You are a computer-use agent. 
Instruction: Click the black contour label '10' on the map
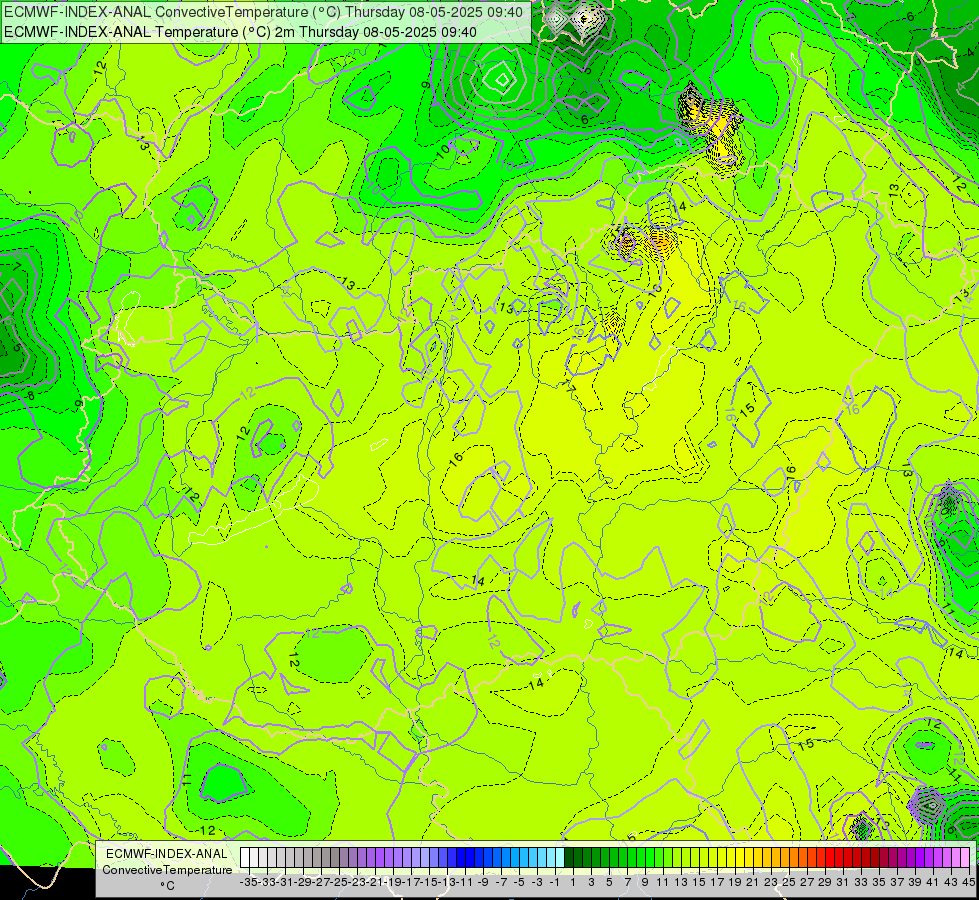click(443, 150)
